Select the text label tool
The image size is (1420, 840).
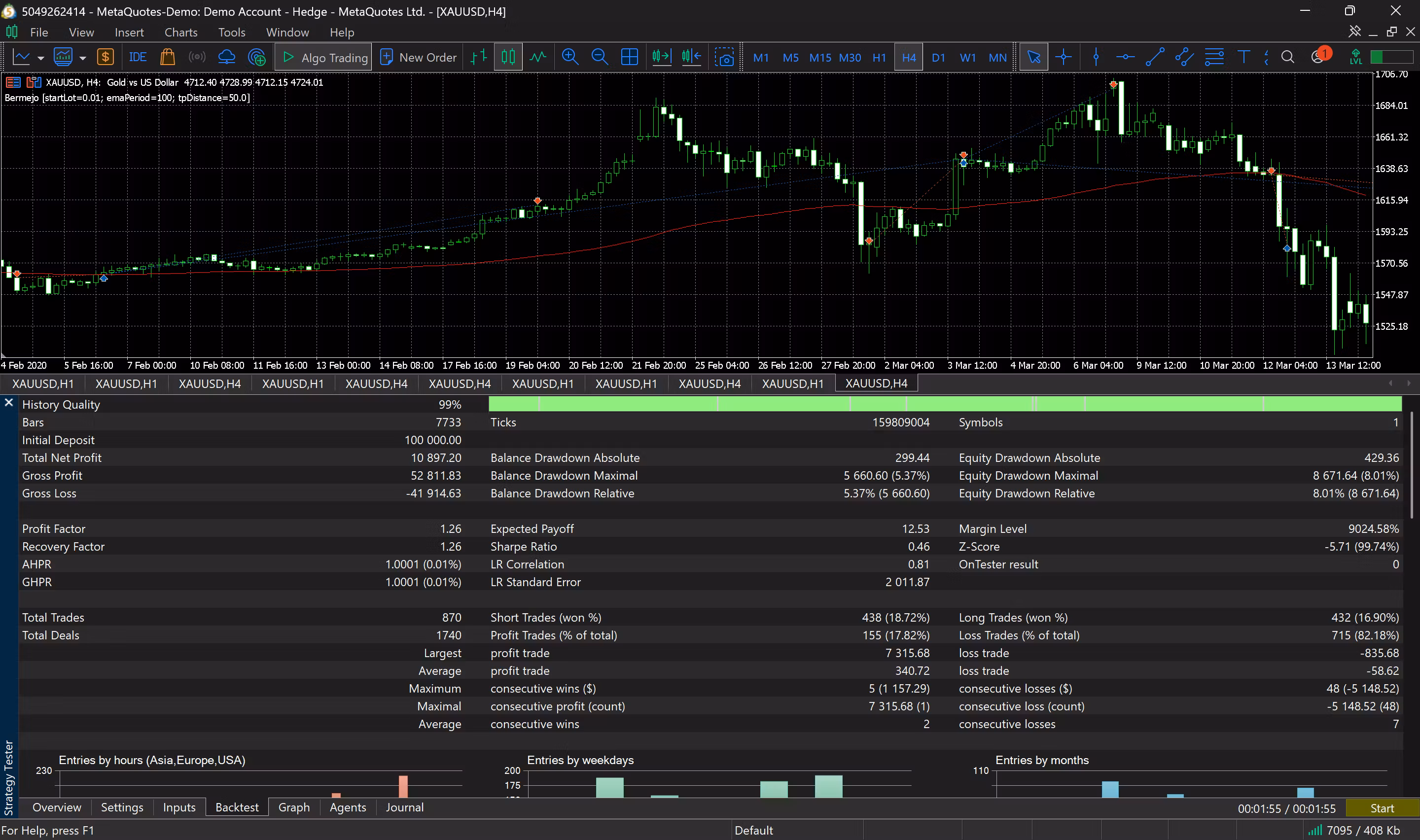tap(1243, 57)
